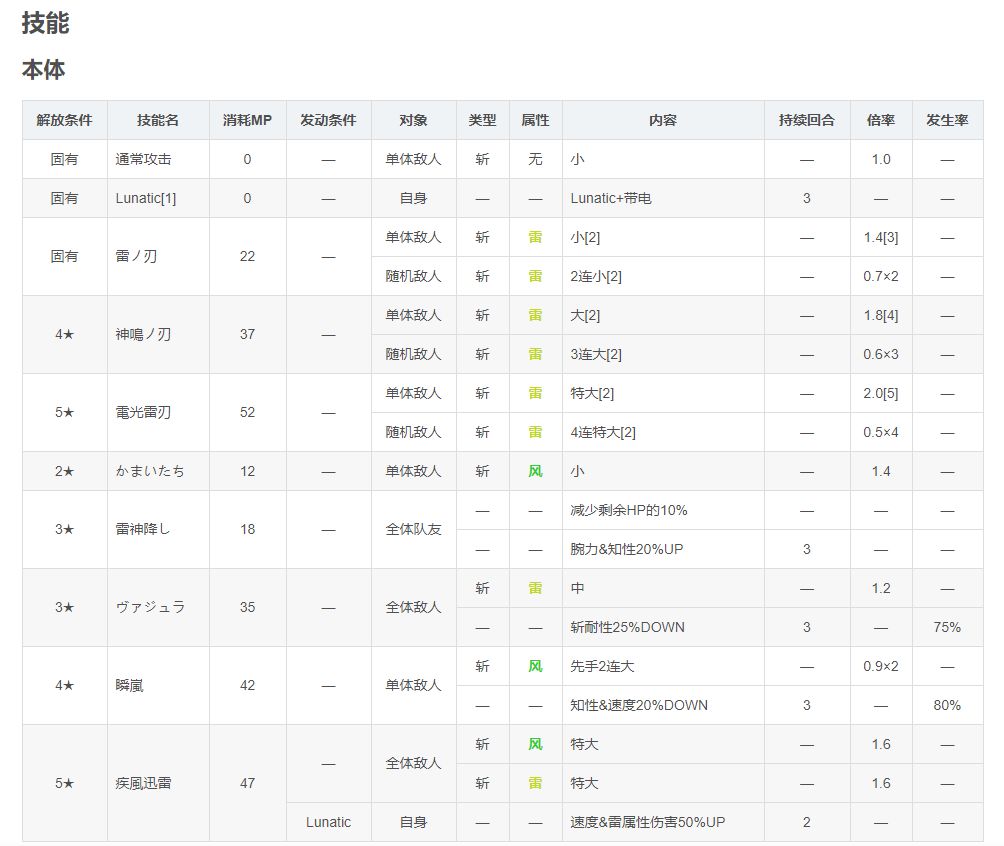The image size is (1004, 846).
Task: Click MP cost 42 for 瞬嵐
Action: tap(248, 686)
